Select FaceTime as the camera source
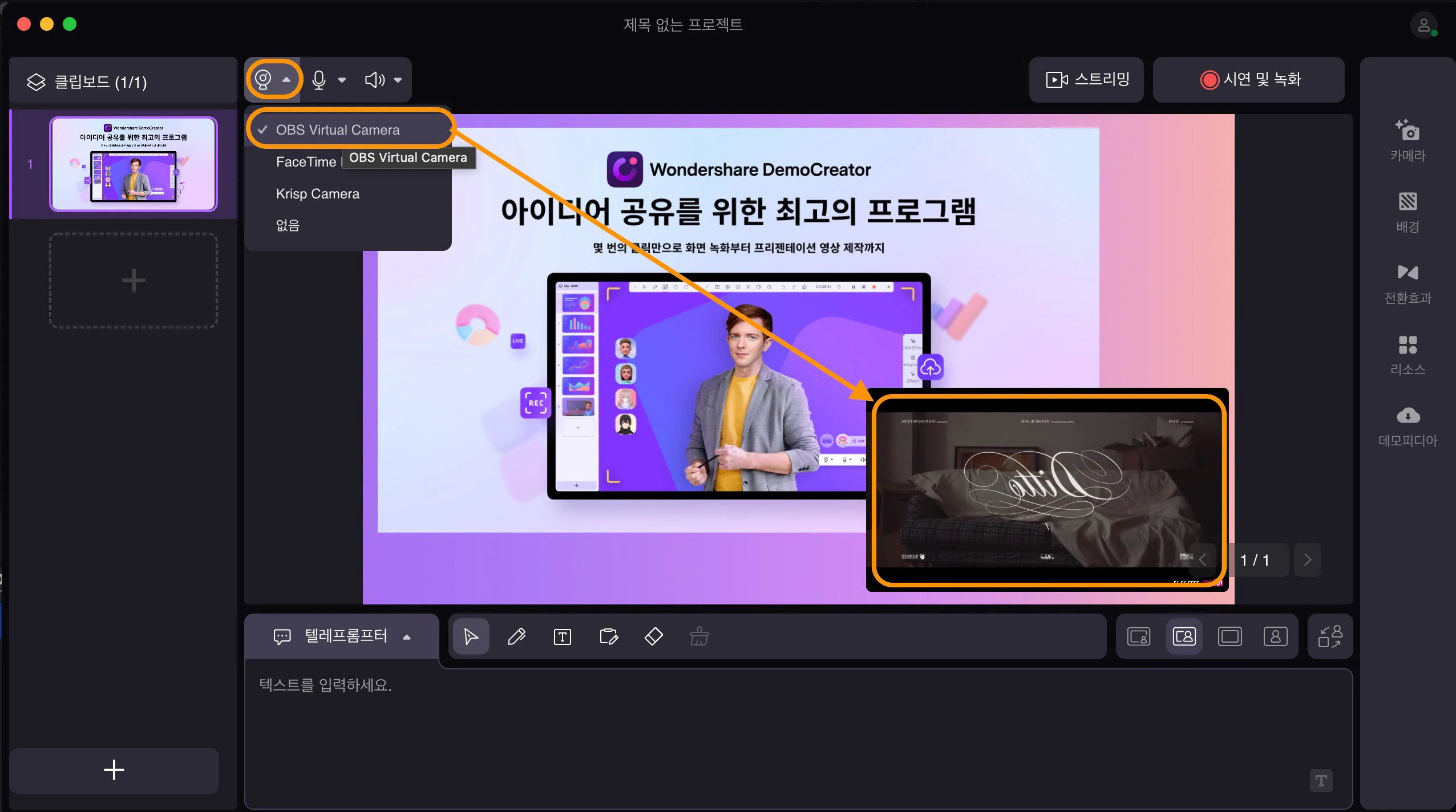1456x812 pixels. click(x=305, y=161)
